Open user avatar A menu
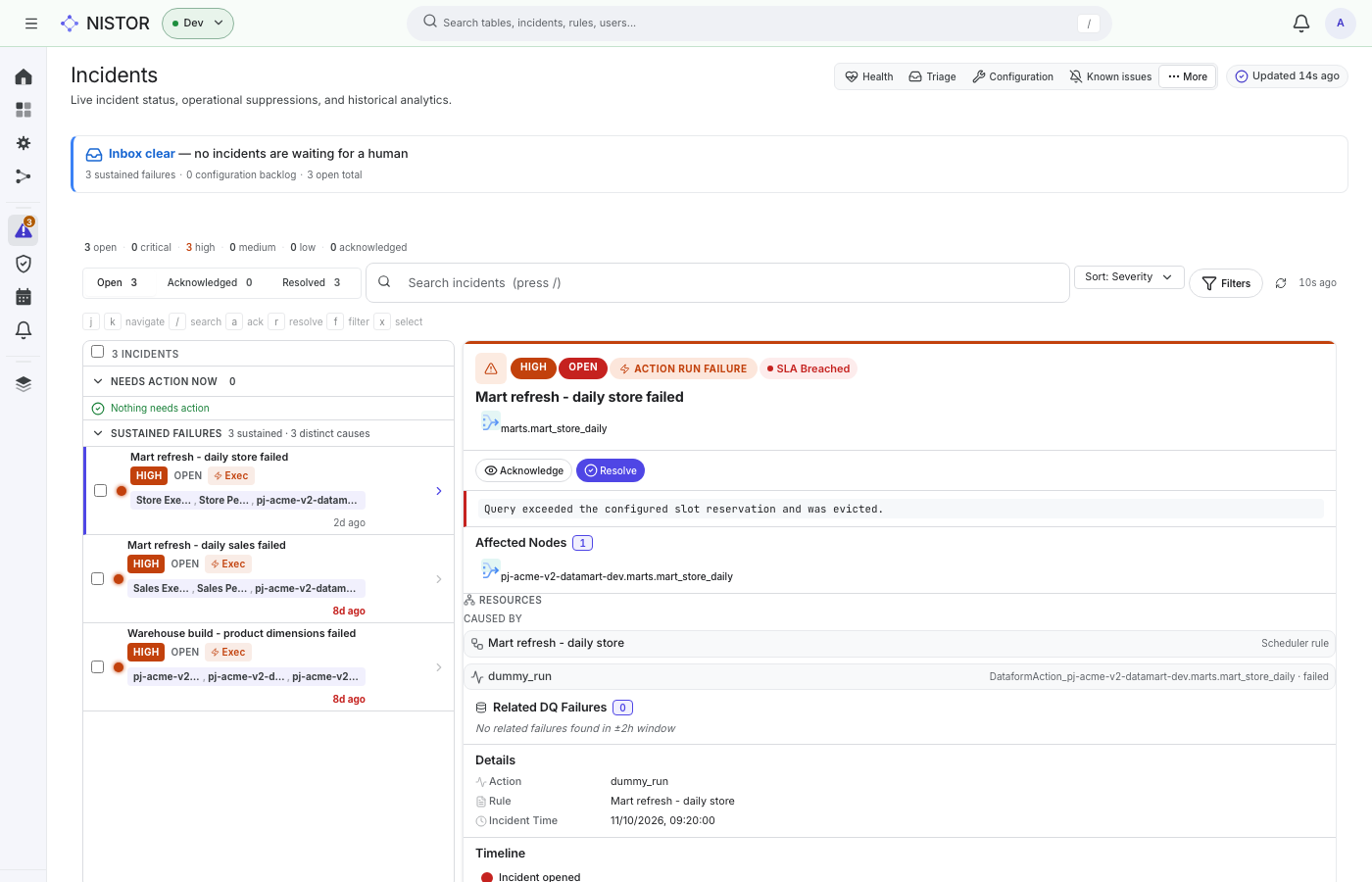Screen dimensions: 1372x882 (1341, 24)
